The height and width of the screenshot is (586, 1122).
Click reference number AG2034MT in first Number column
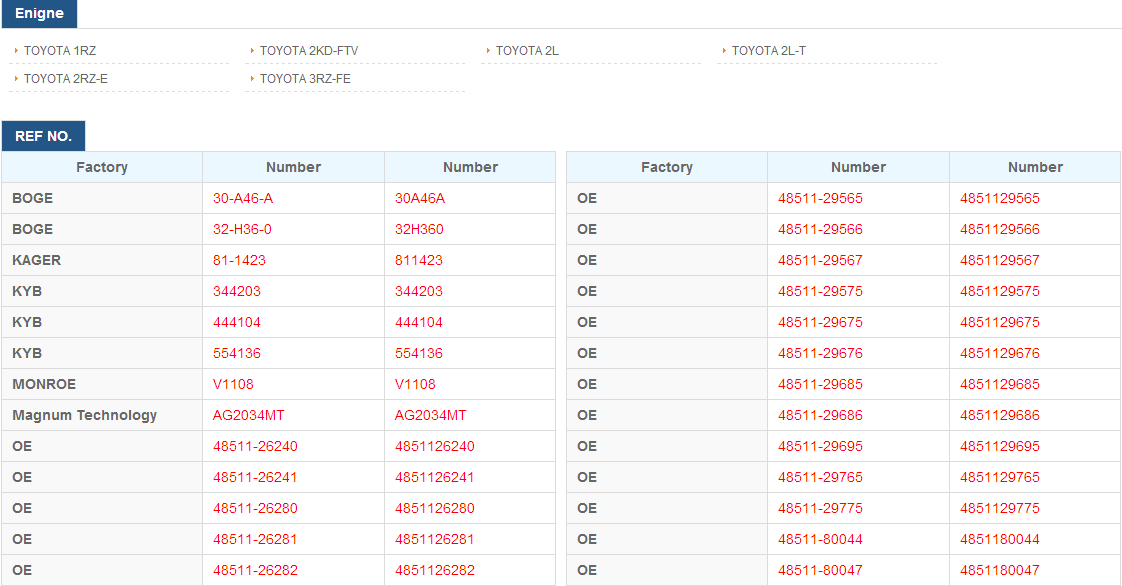(248, 416)
